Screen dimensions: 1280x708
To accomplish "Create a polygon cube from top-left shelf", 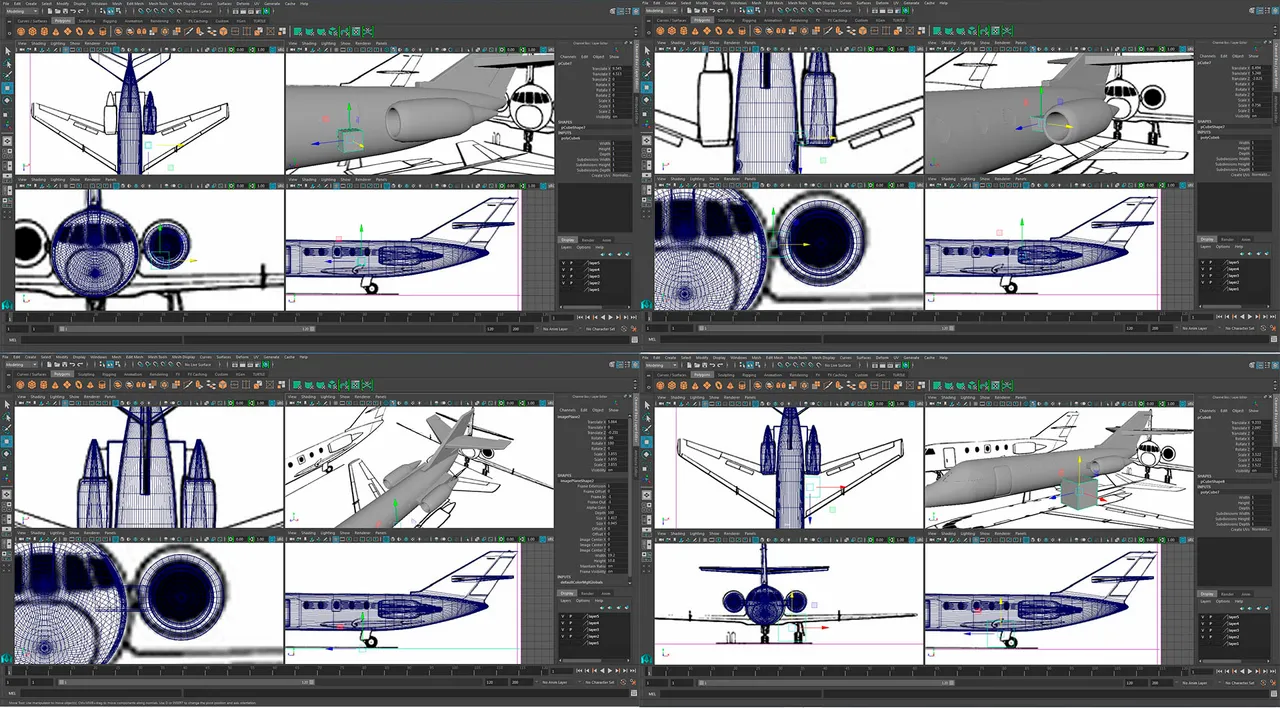I will click(32, 31).
